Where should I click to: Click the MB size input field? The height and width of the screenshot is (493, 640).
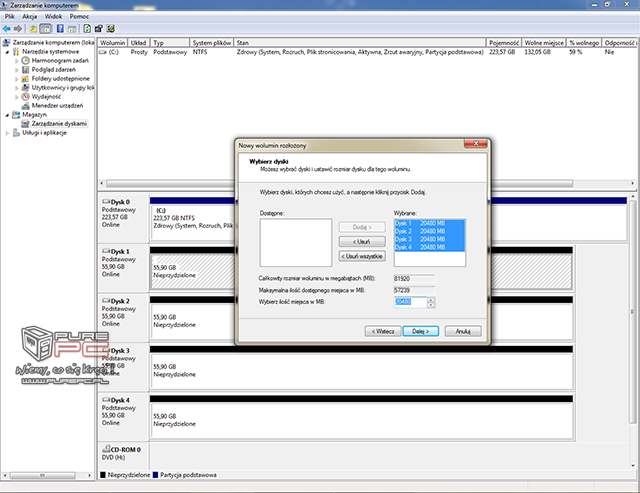[x=410, y=301]
